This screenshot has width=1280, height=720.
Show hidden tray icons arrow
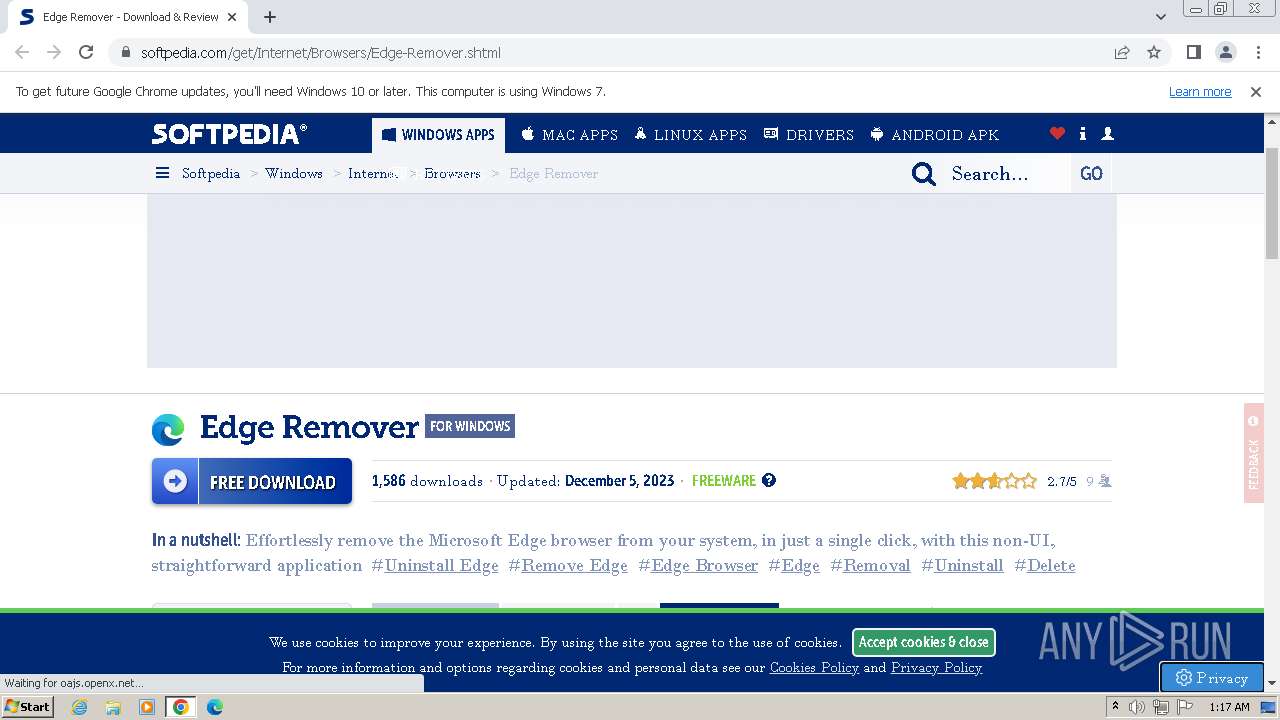(x=1115, y=707)
